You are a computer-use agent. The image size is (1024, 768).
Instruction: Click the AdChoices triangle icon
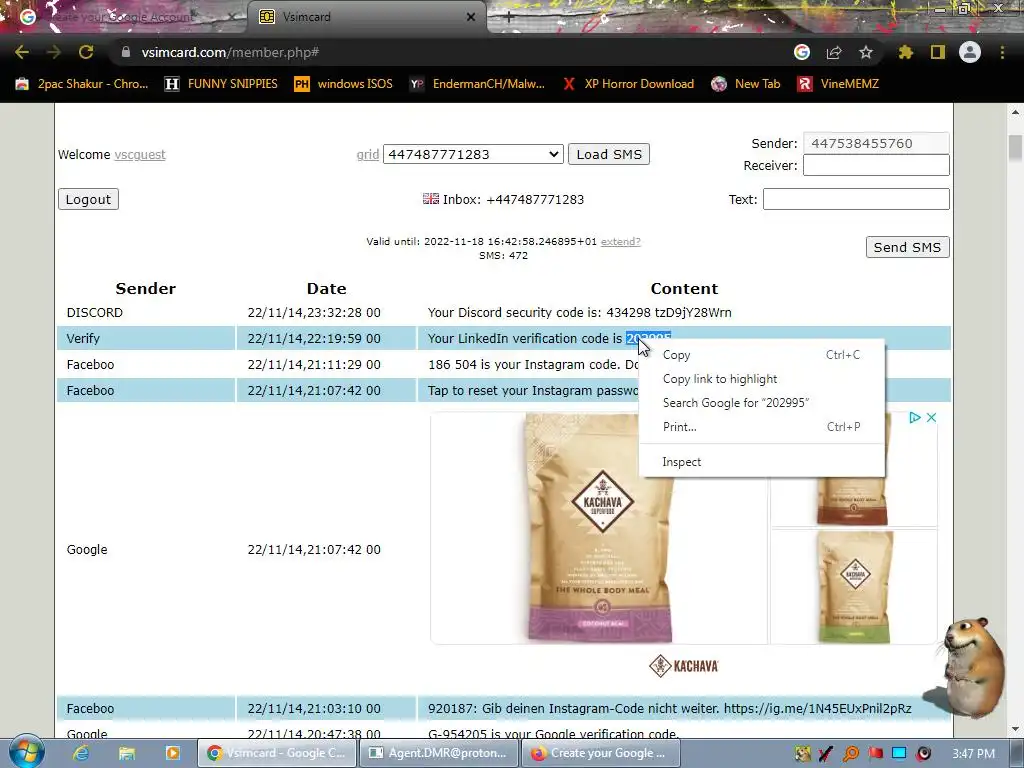(915, 417)
